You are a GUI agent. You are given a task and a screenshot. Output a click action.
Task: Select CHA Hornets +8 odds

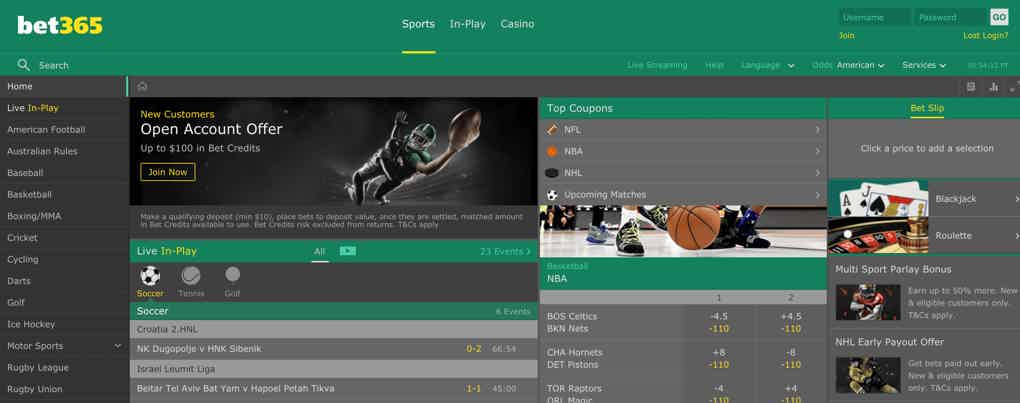(719, 358)
